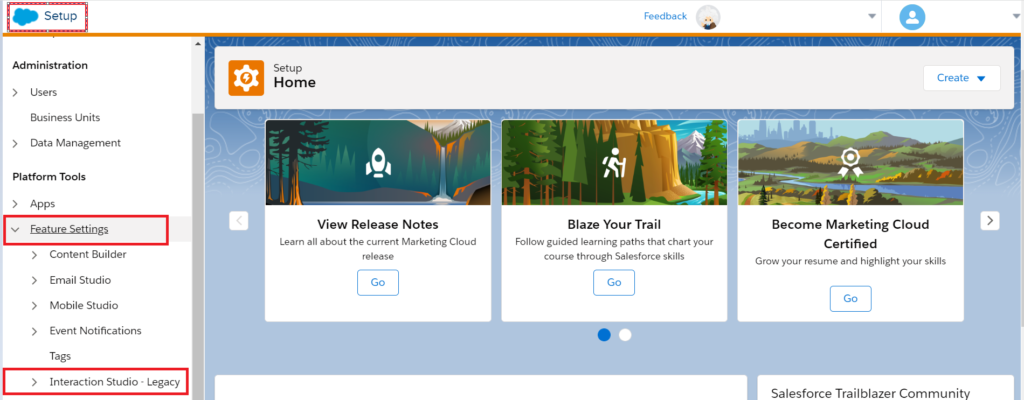Go to next carousel slide arrow
Image resolution: width=1024 pixels, height=400 pixels.
click(990, 221)
